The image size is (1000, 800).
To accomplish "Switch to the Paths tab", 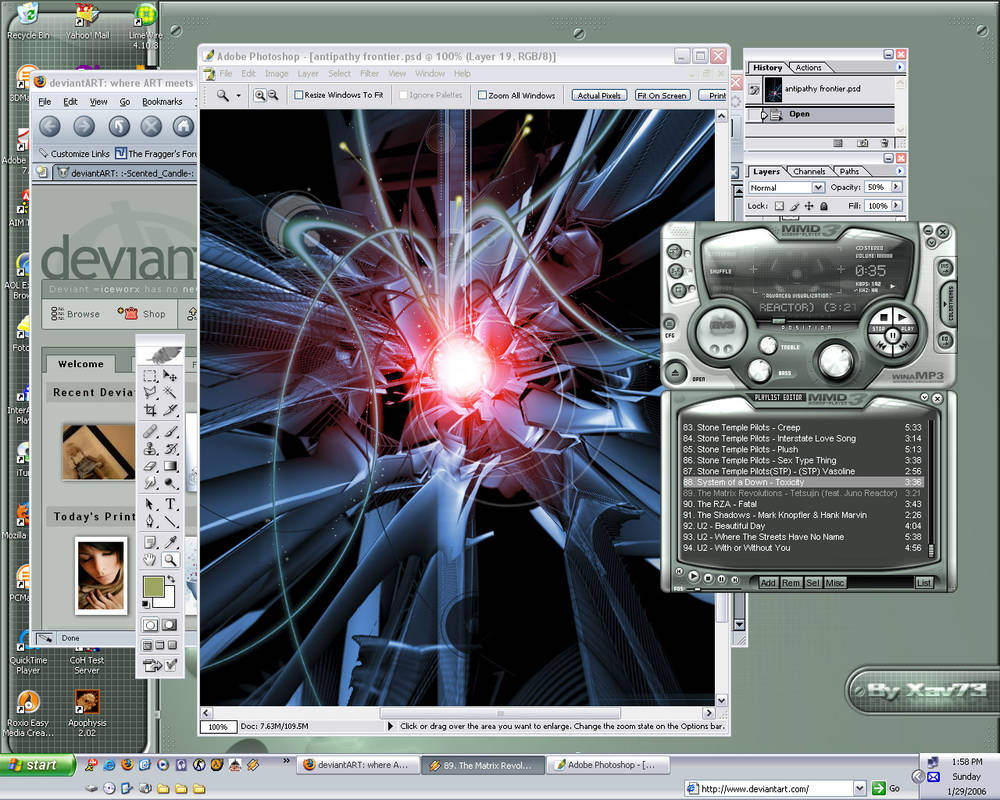I will point(849,171).
